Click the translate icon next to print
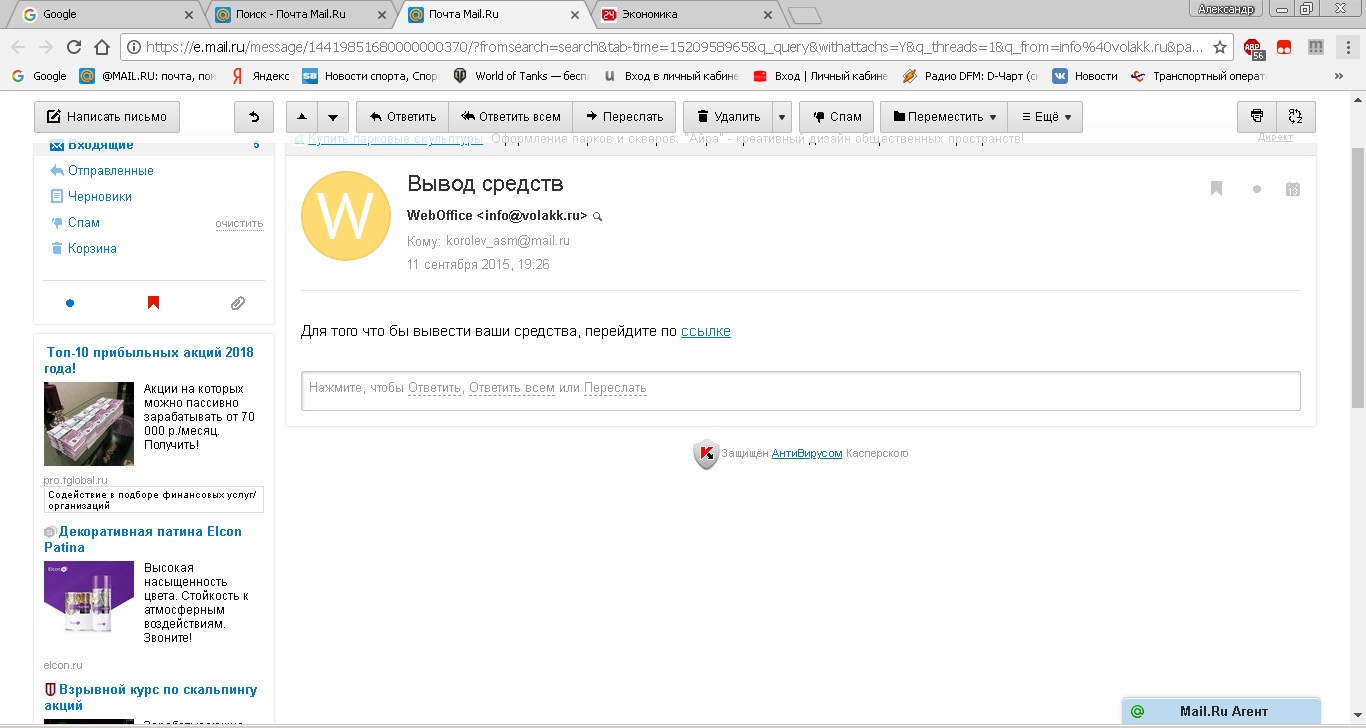Screen dimensions: 1366x728 [1296, 117]
